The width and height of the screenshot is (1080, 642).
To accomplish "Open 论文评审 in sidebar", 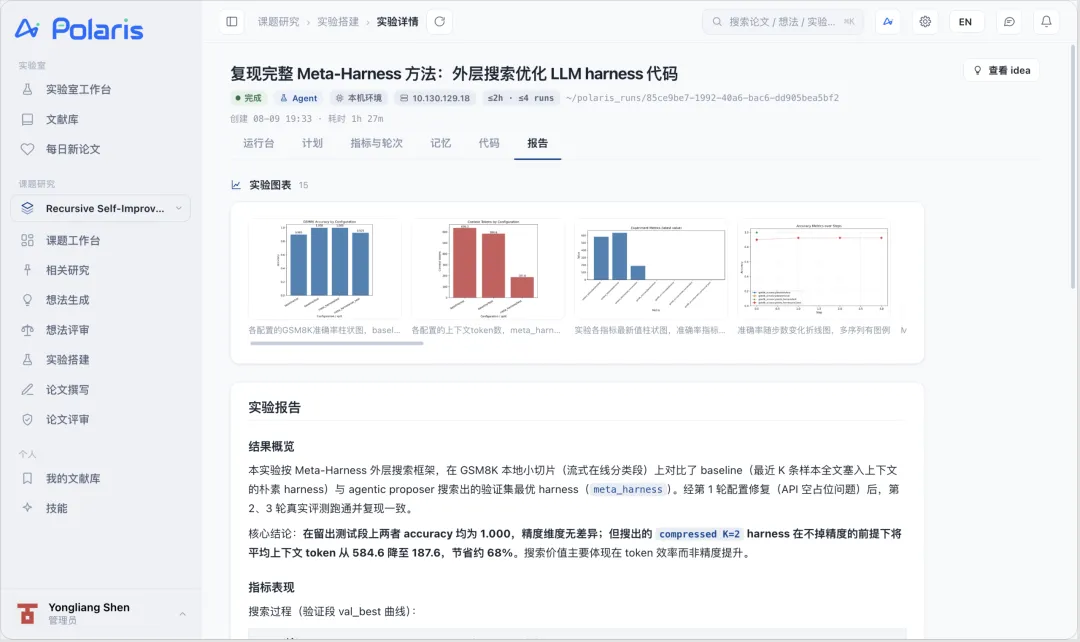I will click(x=101, y=420).
